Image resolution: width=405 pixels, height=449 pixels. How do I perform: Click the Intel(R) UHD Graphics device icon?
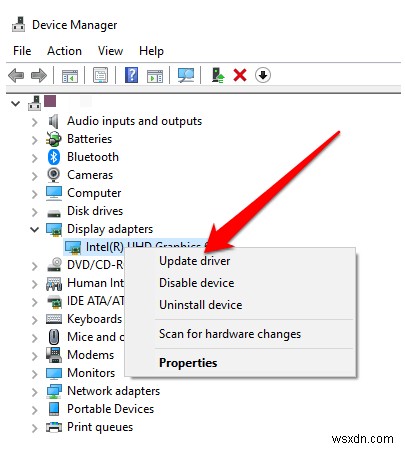(x=73, y=247)
